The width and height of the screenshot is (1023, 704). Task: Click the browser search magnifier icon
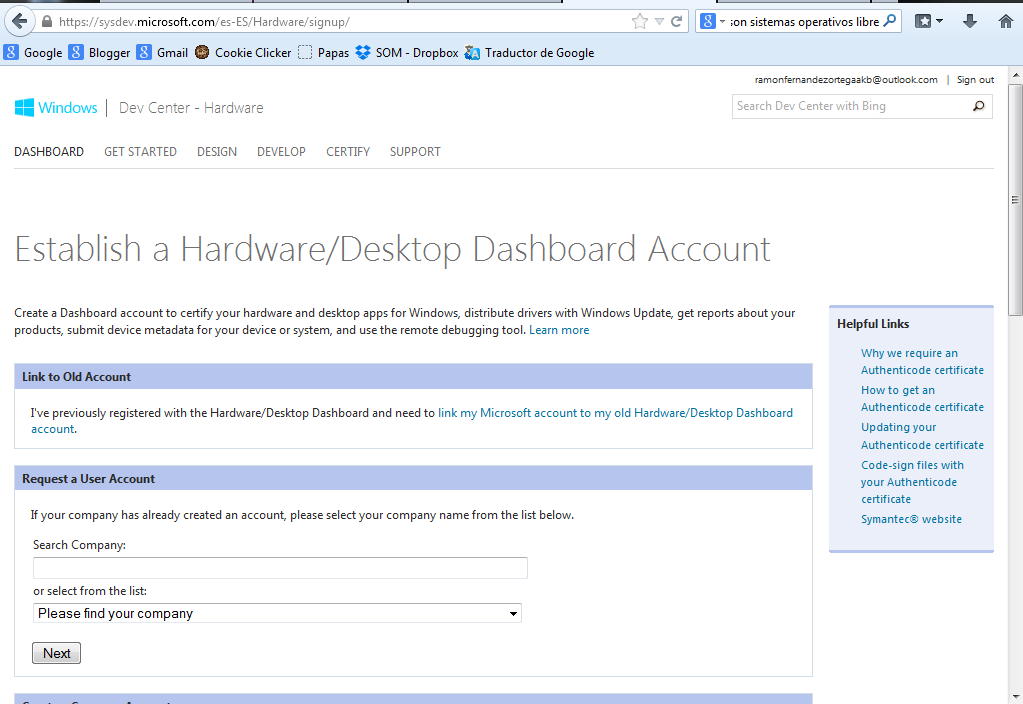[x=889, y=22]
